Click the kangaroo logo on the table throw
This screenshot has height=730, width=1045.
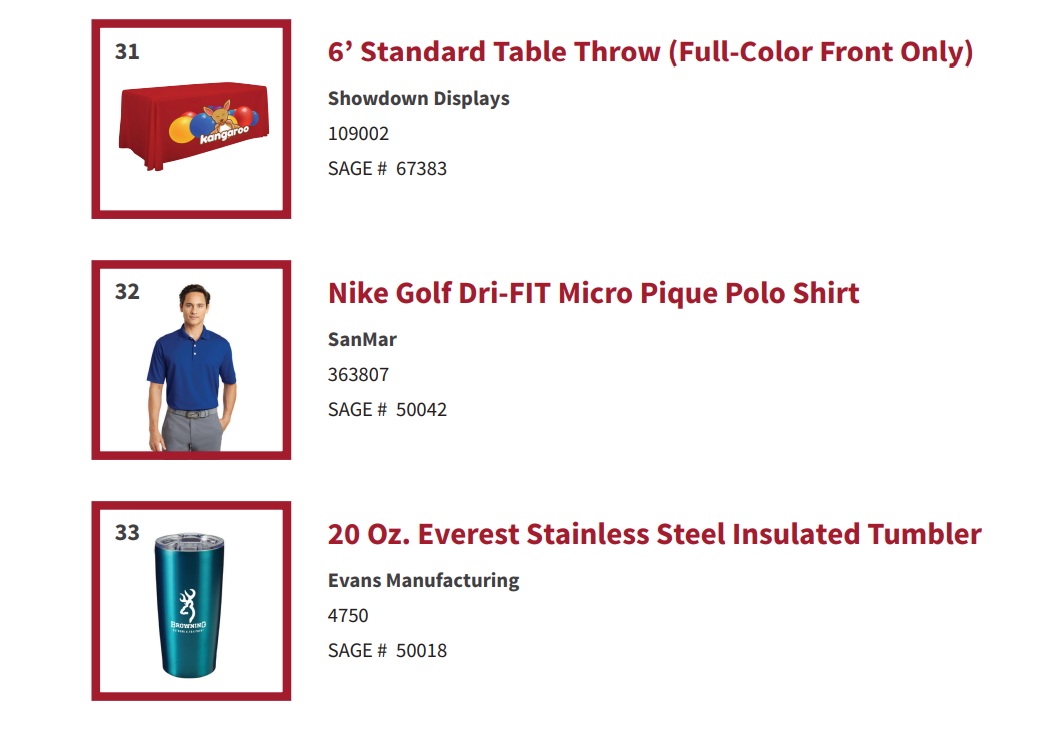(225, 122)
